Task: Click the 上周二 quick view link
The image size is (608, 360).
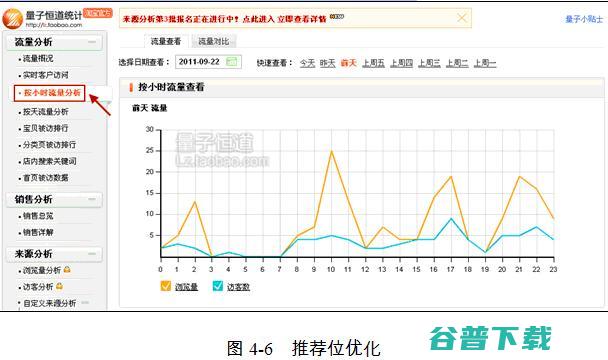Action: [457, 63]
